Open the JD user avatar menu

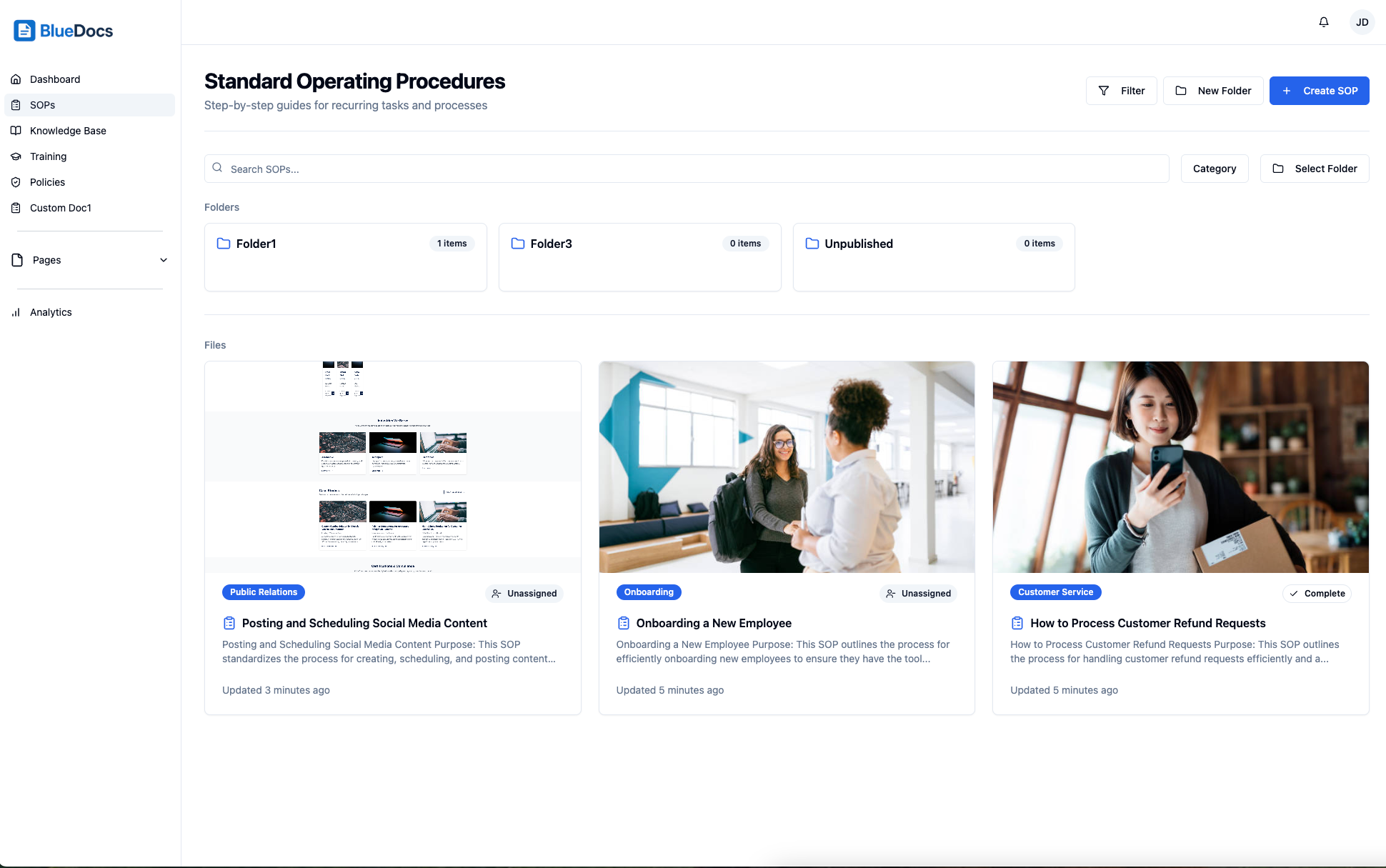coord(1362,22)
